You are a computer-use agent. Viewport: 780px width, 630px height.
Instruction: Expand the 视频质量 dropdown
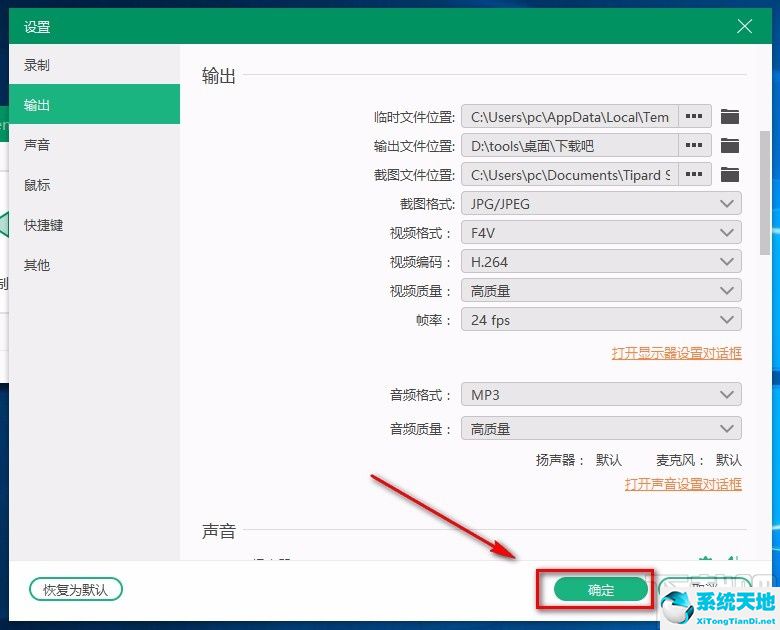[601, 291]
